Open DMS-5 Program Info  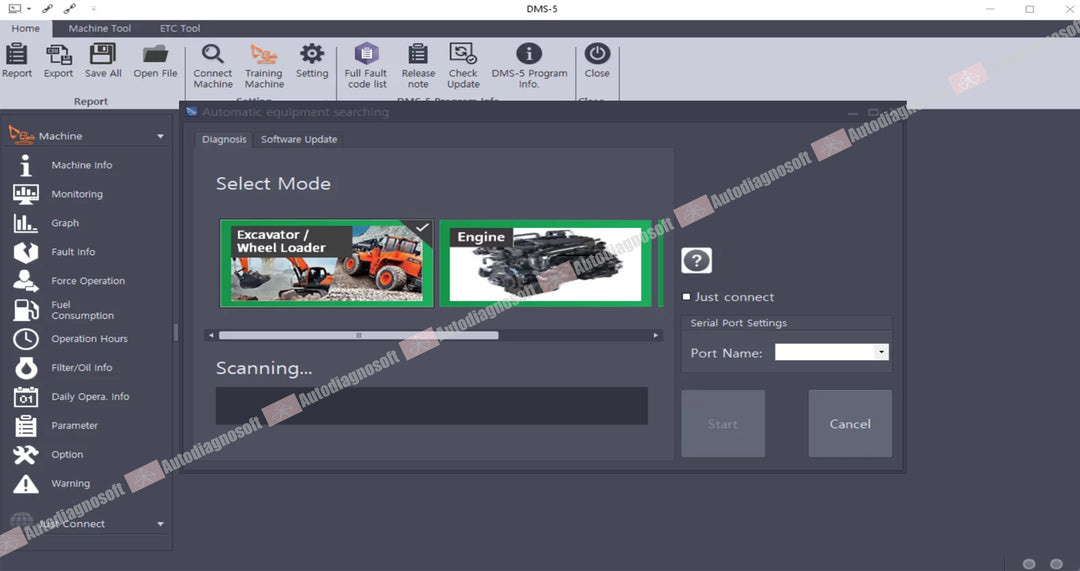pos(529,66)
